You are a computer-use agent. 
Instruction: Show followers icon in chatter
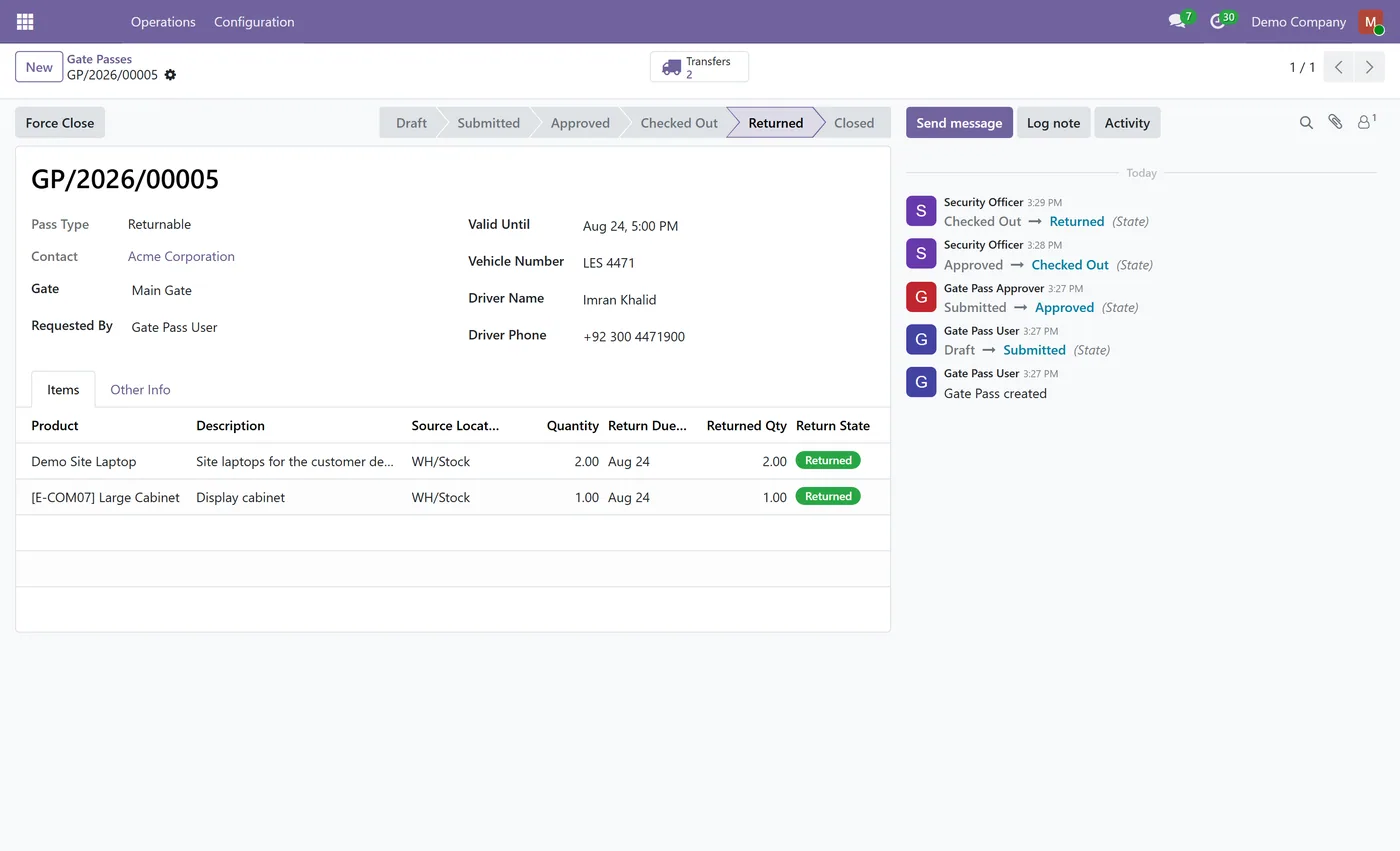1366,122
